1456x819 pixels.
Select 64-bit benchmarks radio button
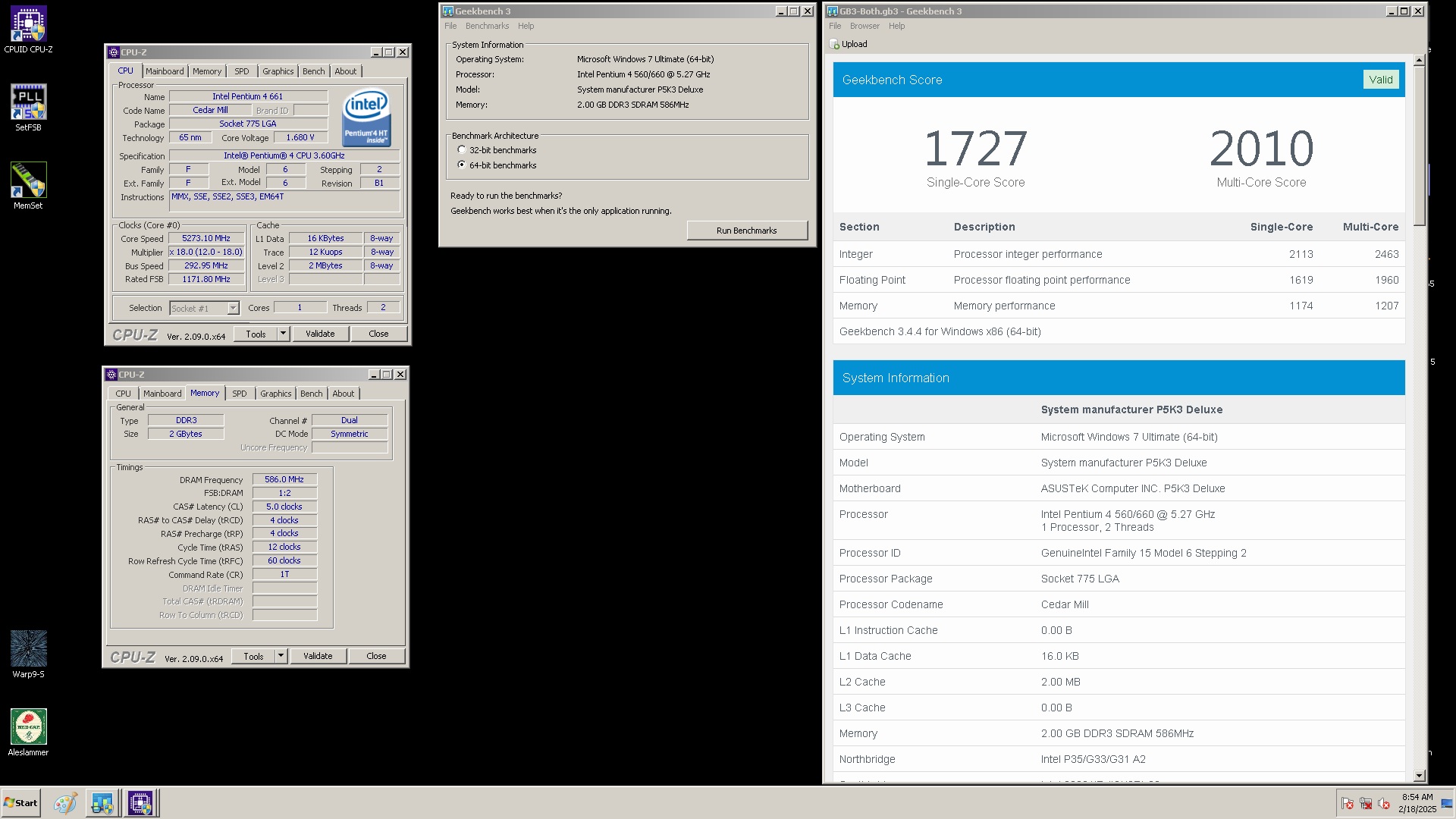pyautogui.click(x=462, y=165)
